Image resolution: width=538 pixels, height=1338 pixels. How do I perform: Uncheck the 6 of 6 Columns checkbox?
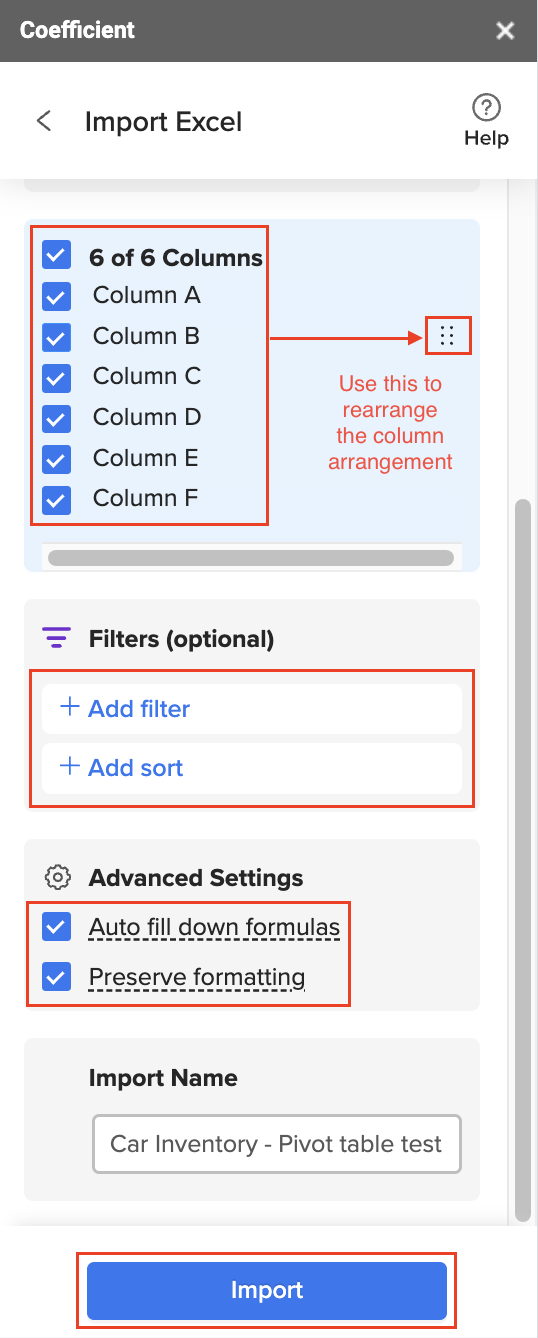[x=57, y=255]
